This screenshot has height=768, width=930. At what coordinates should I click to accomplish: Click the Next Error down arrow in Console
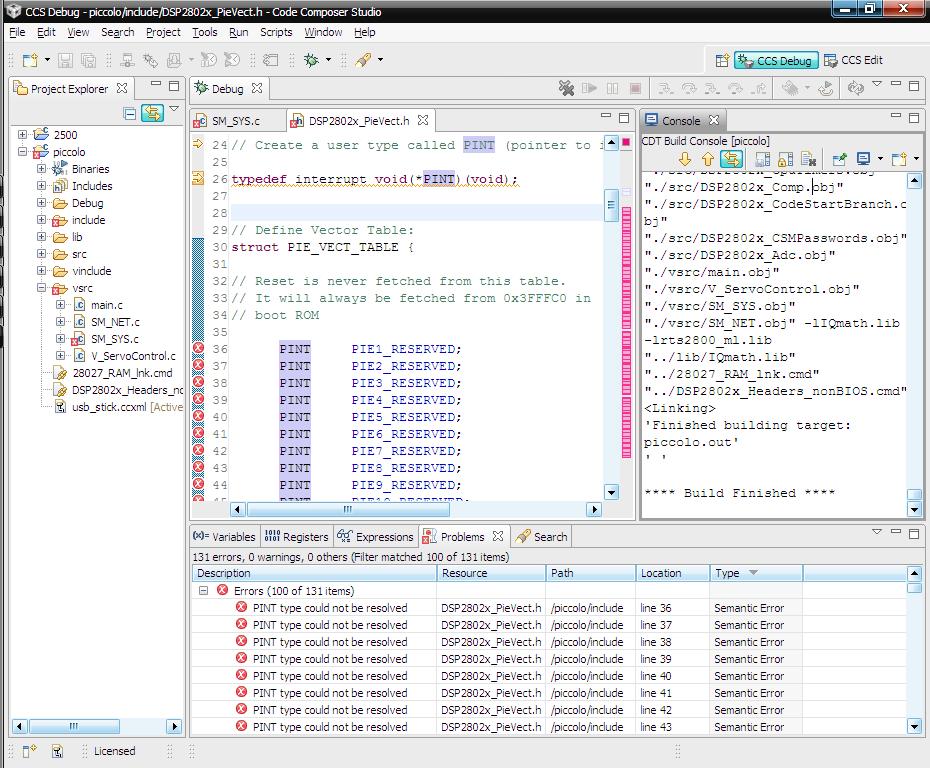point(685,159)
